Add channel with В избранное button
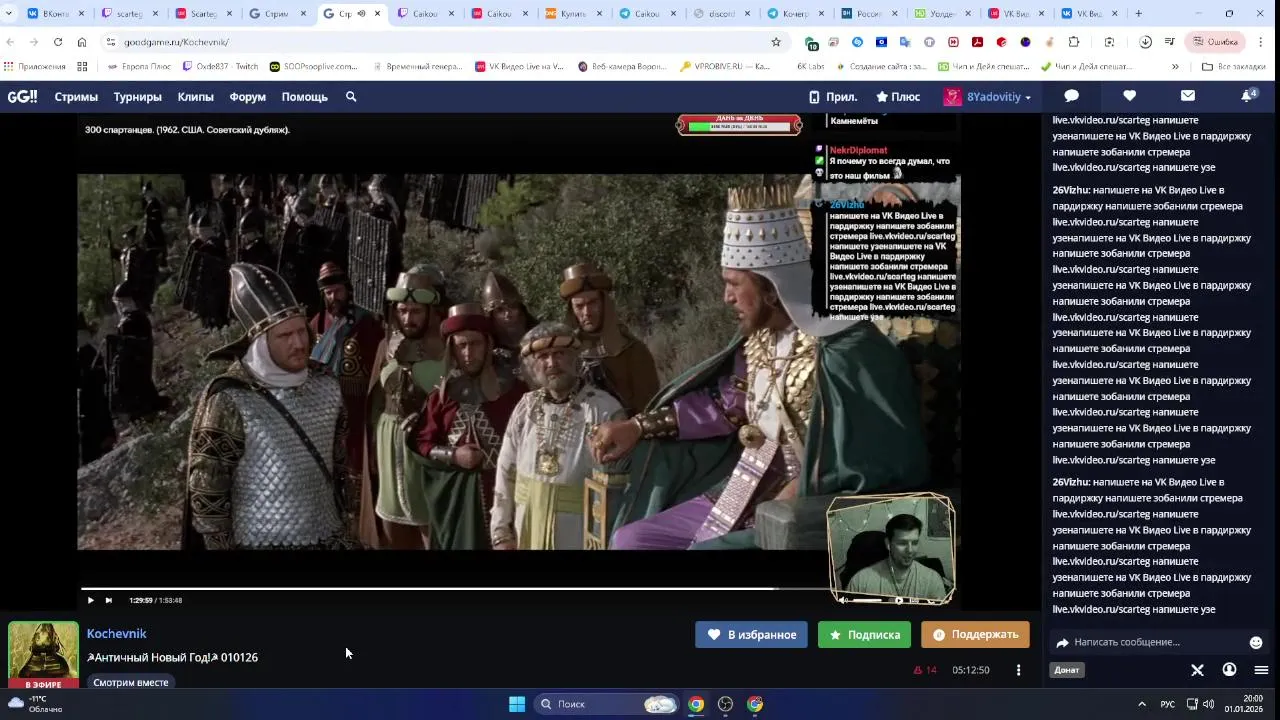 click(x=751, y=635)
